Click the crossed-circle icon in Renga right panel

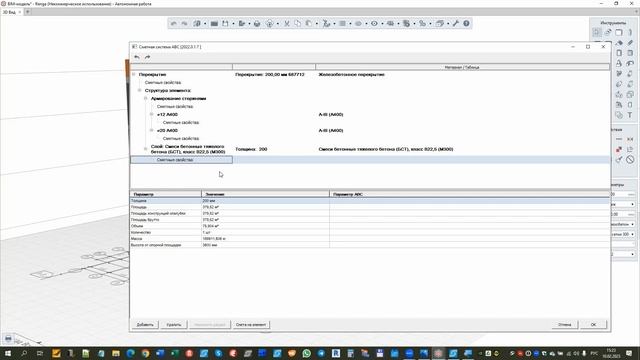pyautogui.click(x=630, y=160)
